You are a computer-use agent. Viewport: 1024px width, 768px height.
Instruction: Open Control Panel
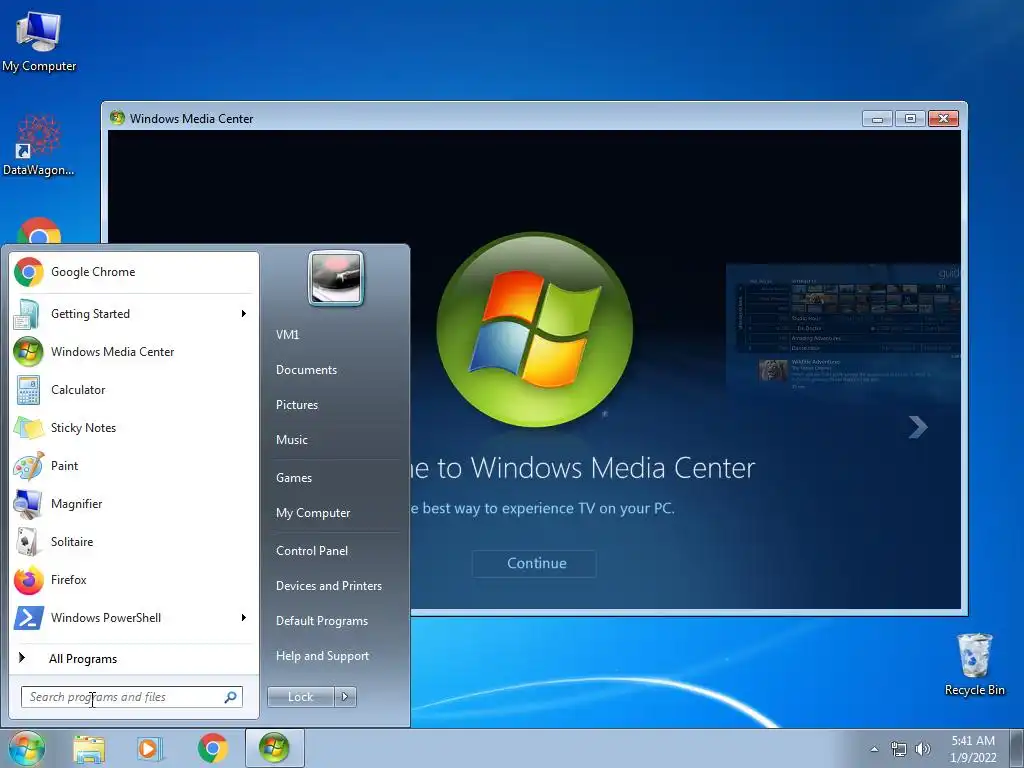click(312, 551)
